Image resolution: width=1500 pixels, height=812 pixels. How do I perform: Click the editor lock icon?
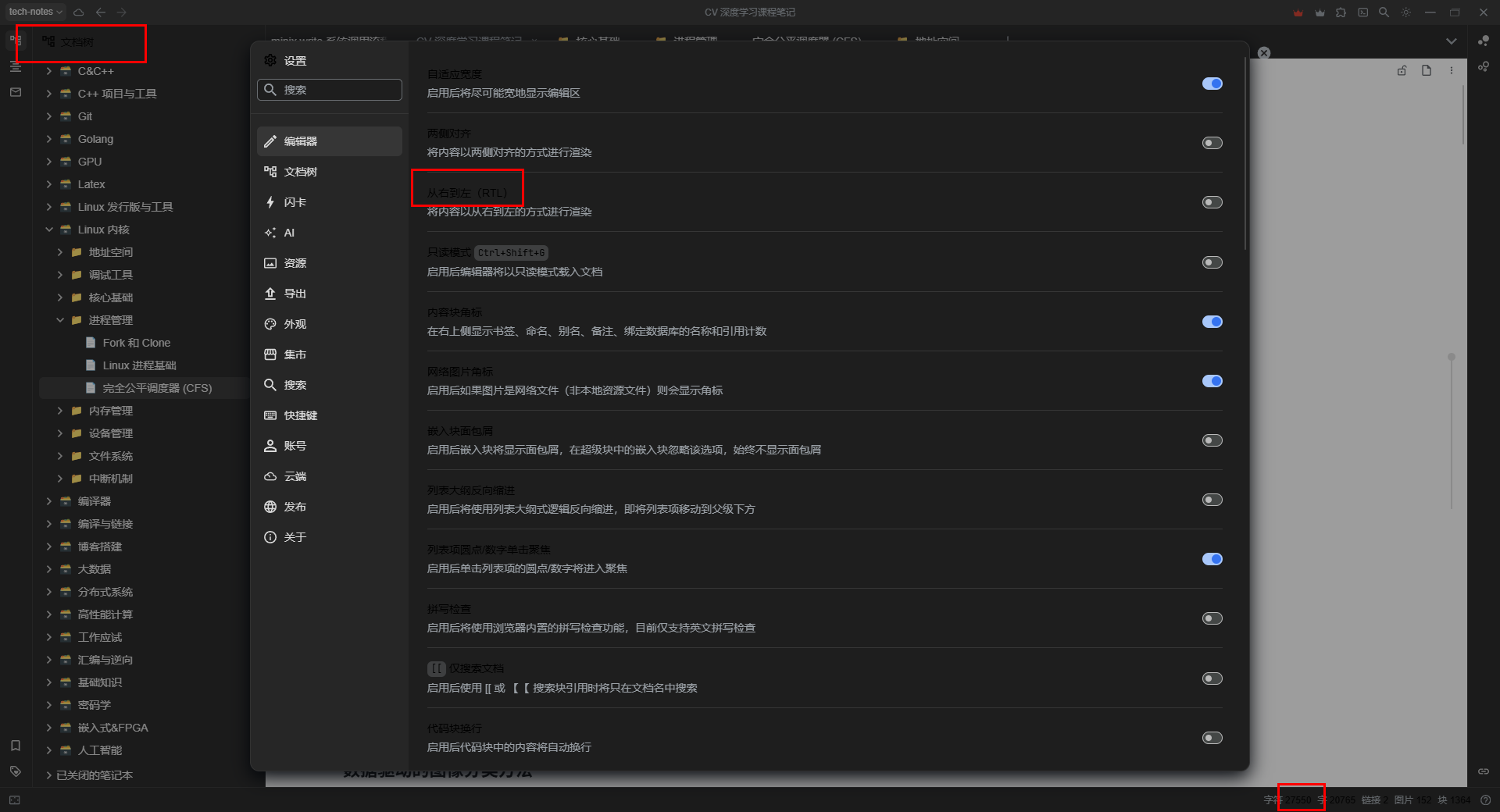pos(1402,70)
